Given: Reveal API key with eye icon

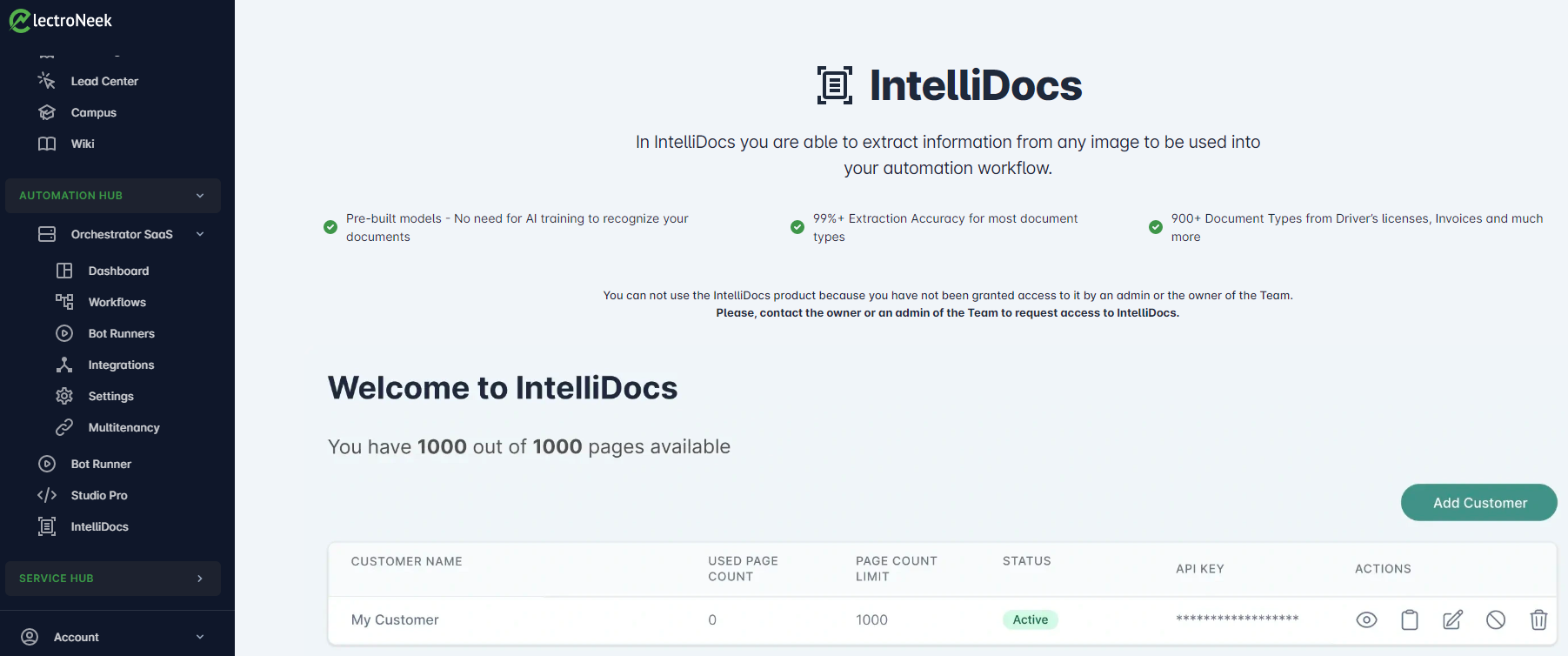Looking at the screenshot, I should click(x=1366, y=619).
